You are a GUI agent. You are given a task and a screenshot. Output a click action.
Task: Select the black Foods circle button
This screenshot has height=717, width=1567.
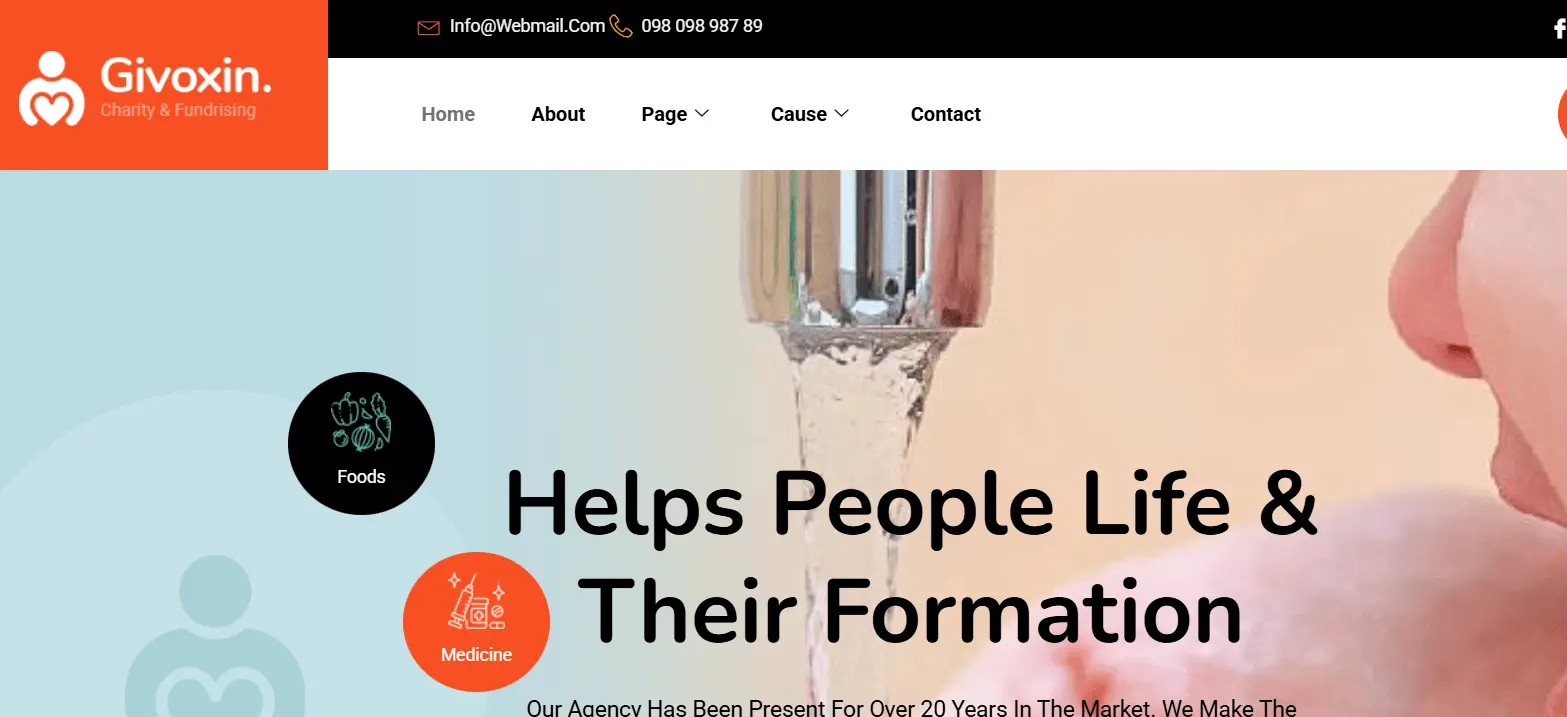pos(361,444)
